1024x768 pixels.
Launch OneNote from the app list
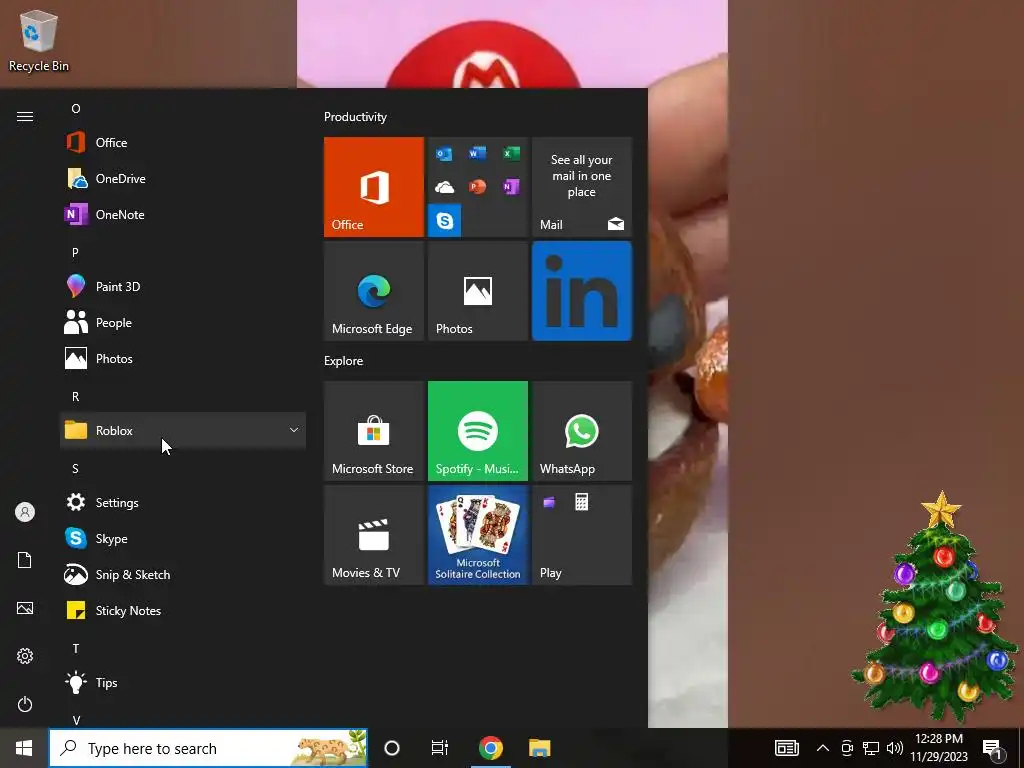(x=183, y=214)
